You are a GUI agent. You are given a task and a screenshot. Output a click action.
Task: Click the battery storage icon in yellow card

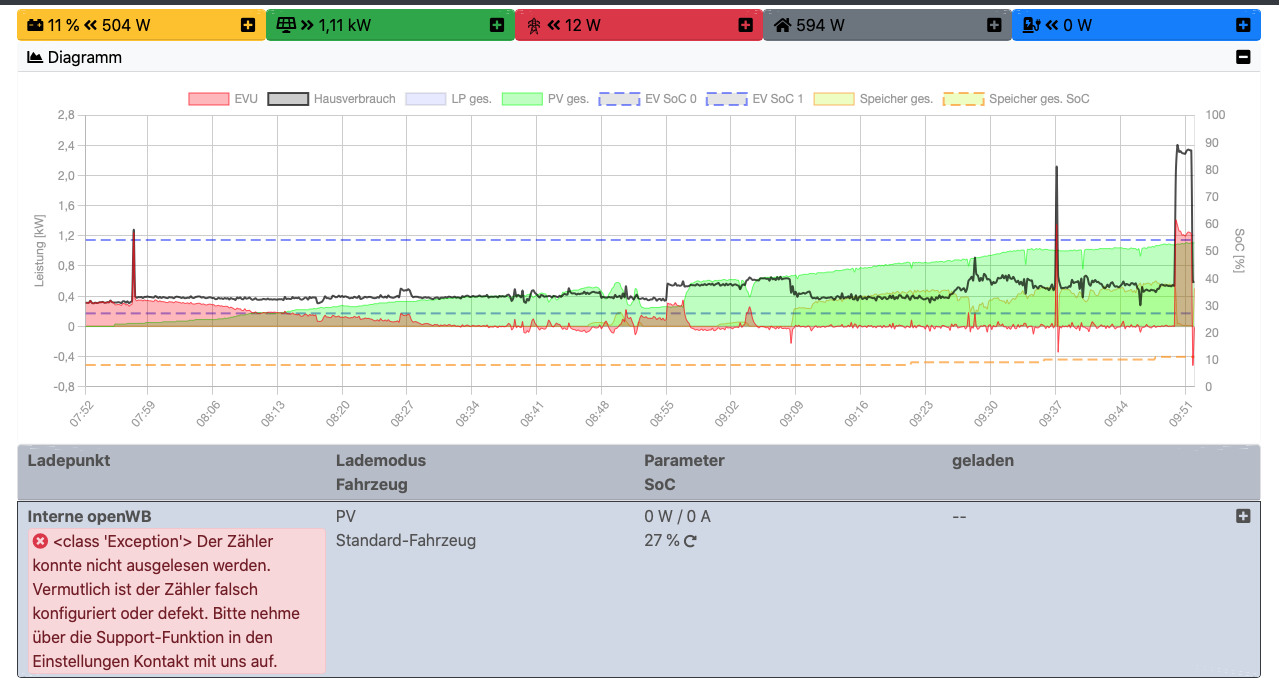[x=35, y=25]
